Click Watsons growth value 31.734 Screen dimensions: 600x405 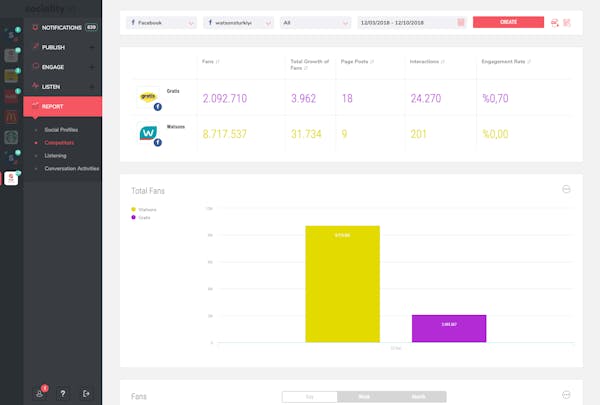click(306, 134)
